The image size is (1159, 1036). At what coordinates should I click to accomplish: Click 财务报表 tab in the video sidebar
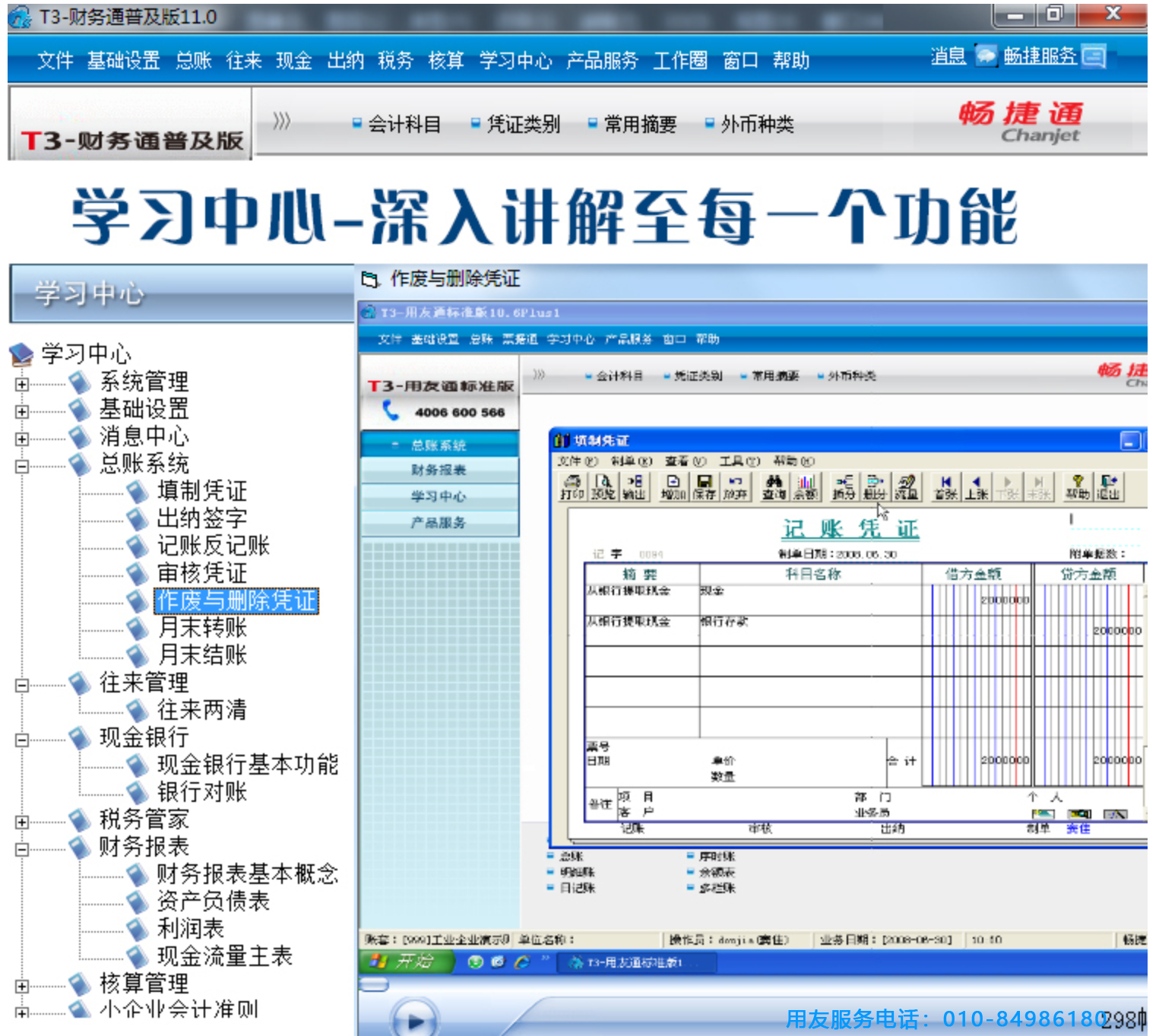point(439,470)
